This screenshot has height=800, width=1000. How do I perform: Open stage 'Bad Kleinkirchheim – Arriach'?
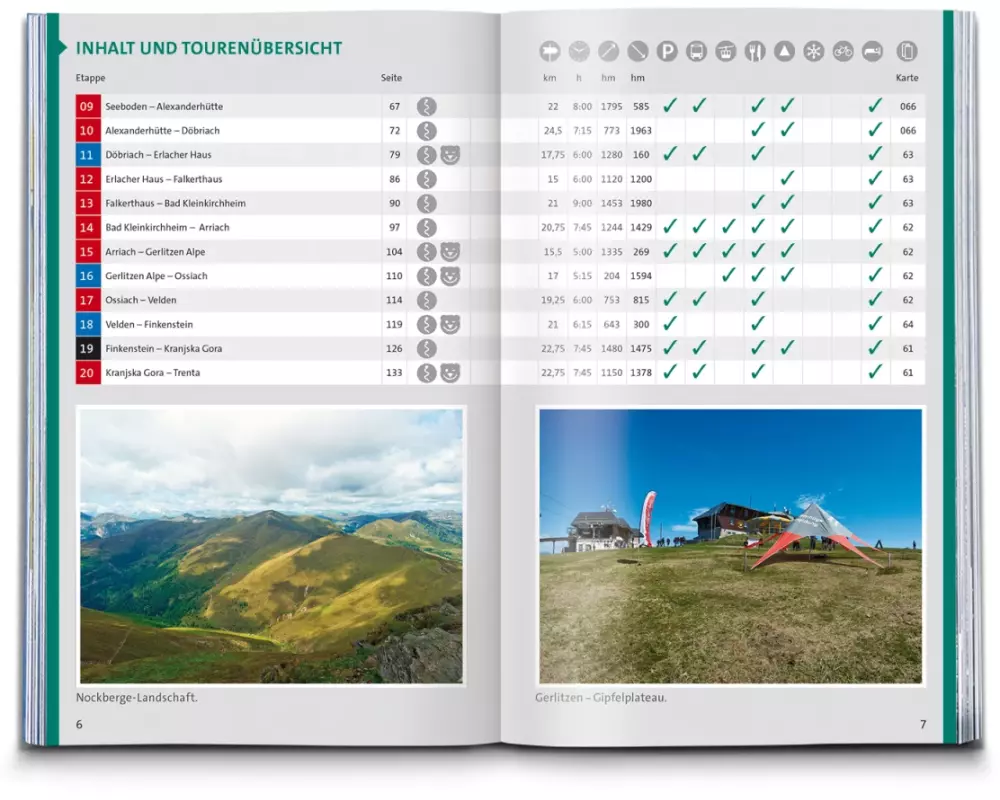(x=167, y=227)
